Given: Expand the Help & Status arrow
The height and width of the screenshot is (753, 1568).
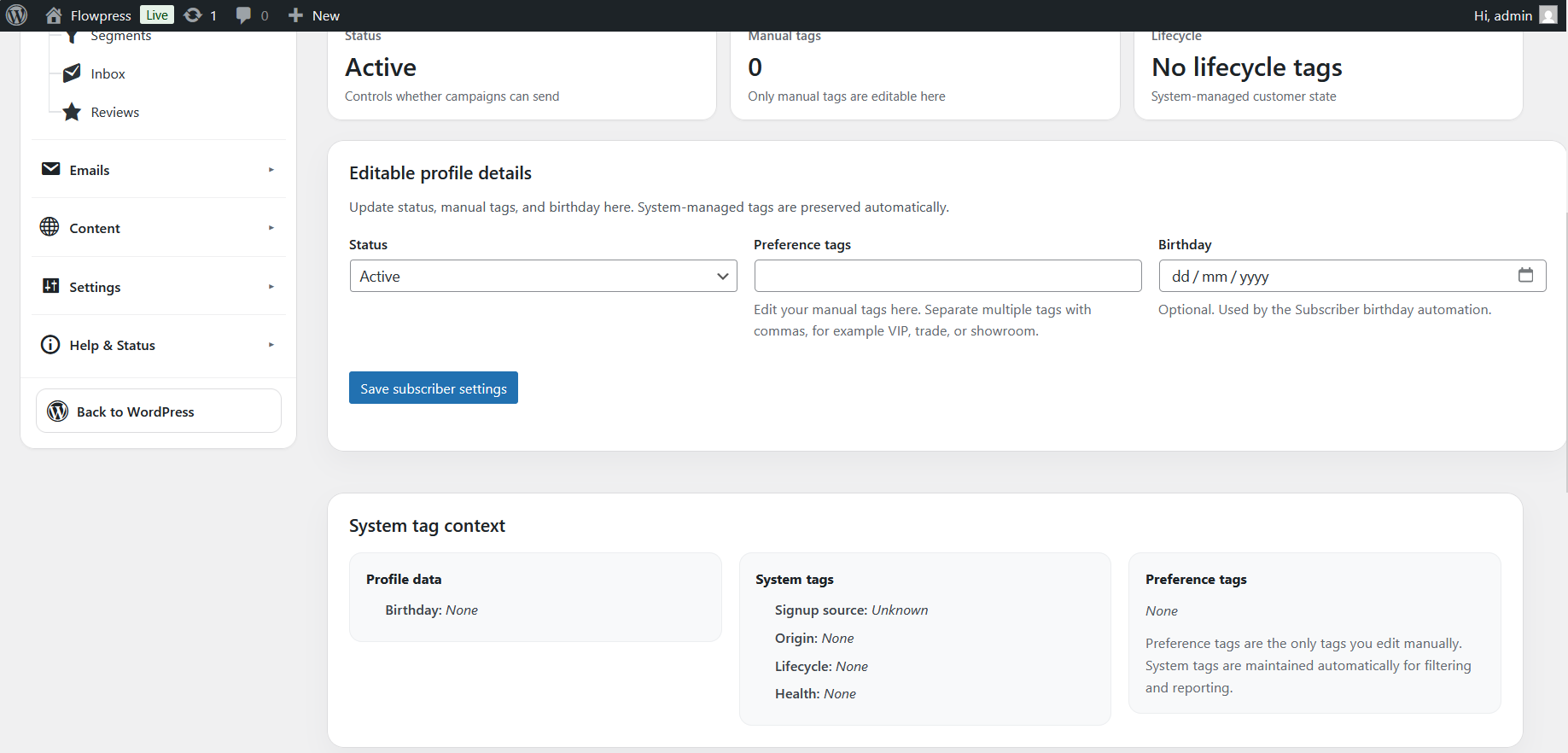Looking at the screenshot, I should pyautogui.click(x=271, y=345).
